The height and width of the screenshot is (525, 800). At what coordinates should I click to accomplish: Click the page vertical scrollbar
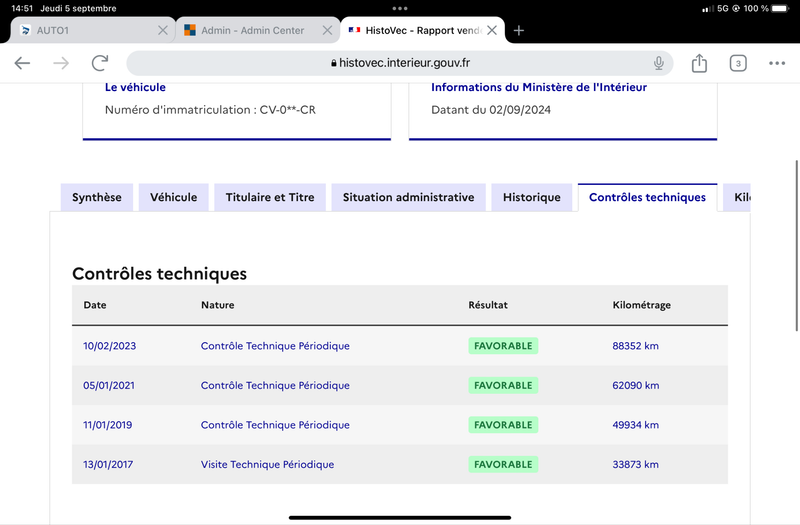click(796, 246)
